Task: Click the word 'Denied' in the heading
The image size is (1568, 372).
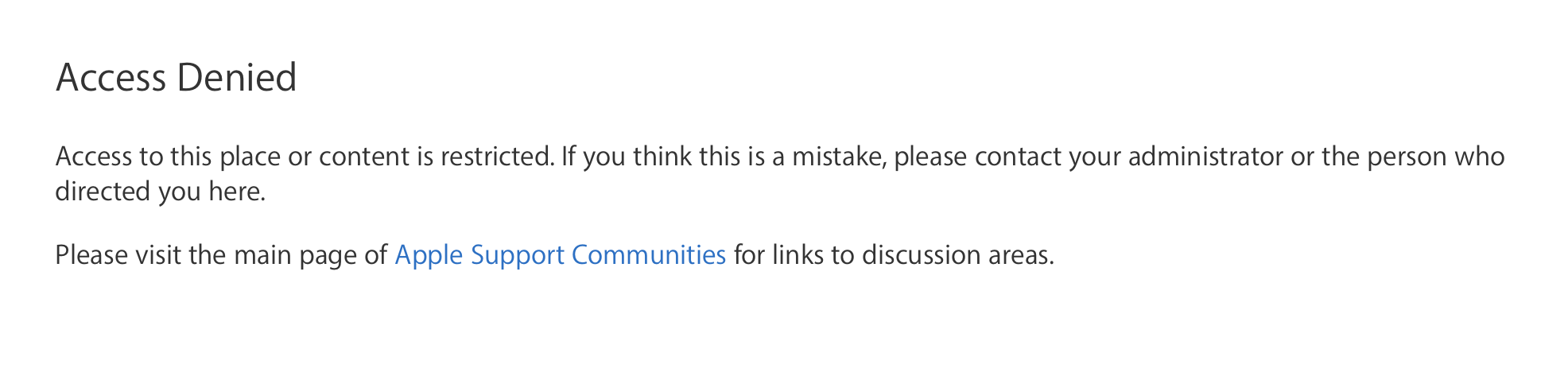Action: pos(237,78)
